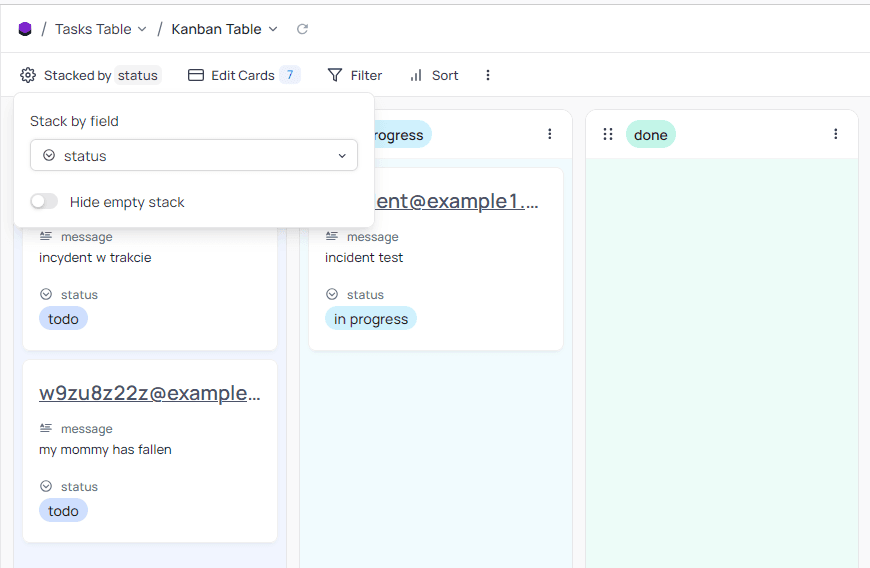
Task: Toggle Hide empty stack switch
Action: 44,202
